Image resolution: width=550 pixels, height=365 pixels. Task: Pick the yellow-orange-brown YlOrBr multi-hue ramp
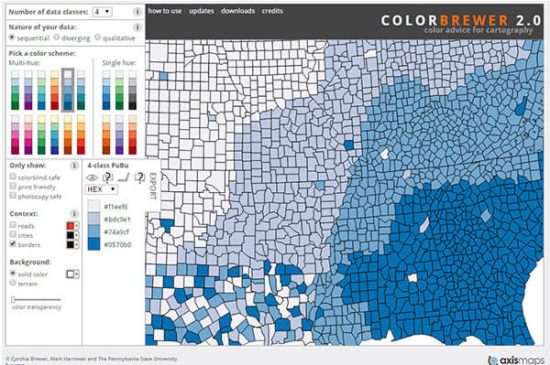click(x=68, y=135)
